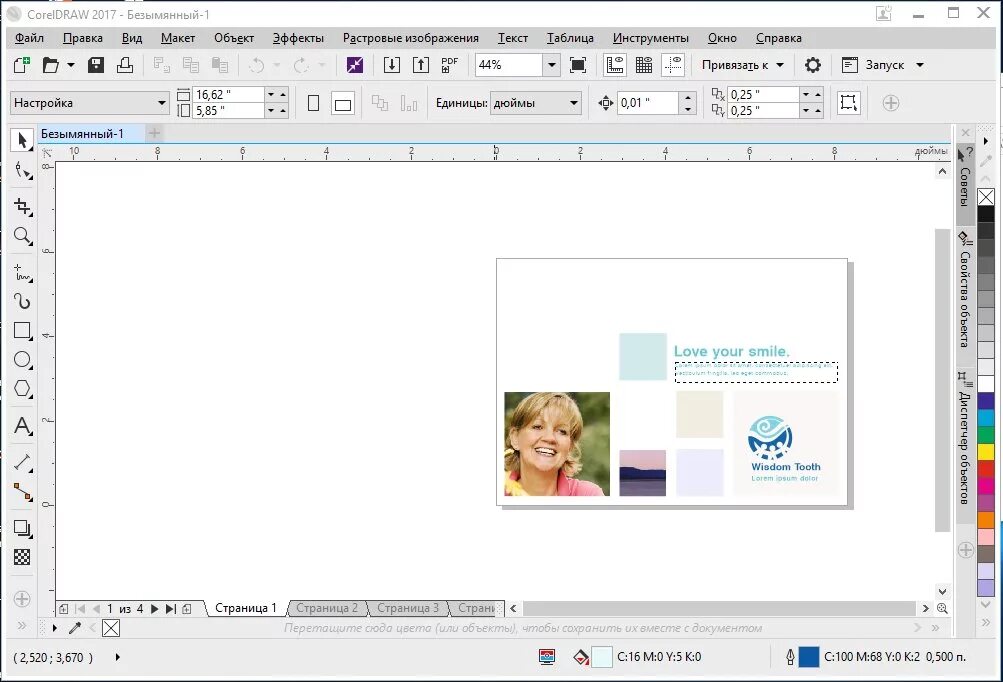This screenshot has height=682, width=1003.
Task: Select the yellow palette swatch
Action: tap(986, 453)
